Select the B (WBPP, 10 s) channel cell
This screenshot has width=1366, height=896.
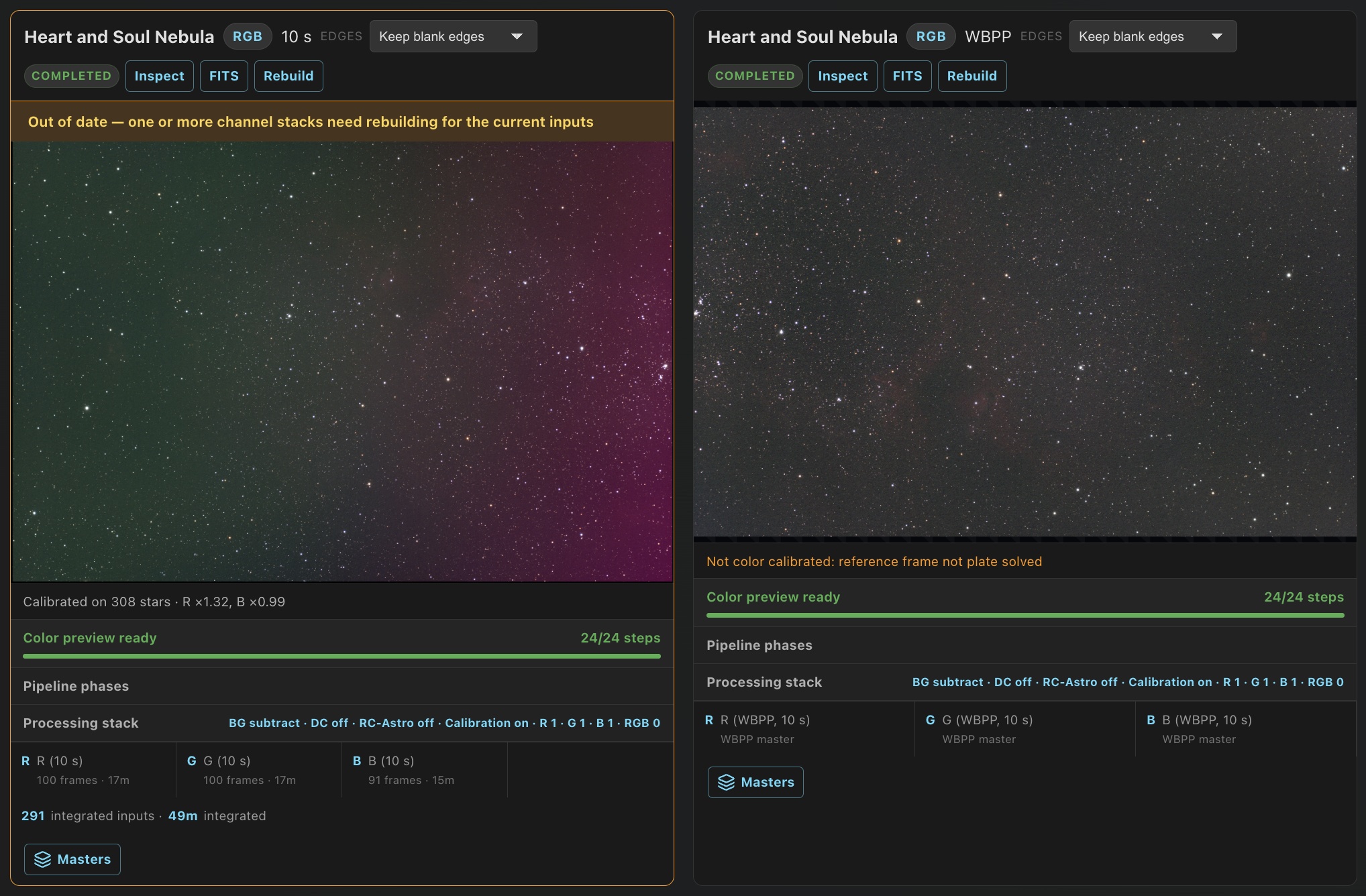pyautogui.click(x=1246, y=729)
